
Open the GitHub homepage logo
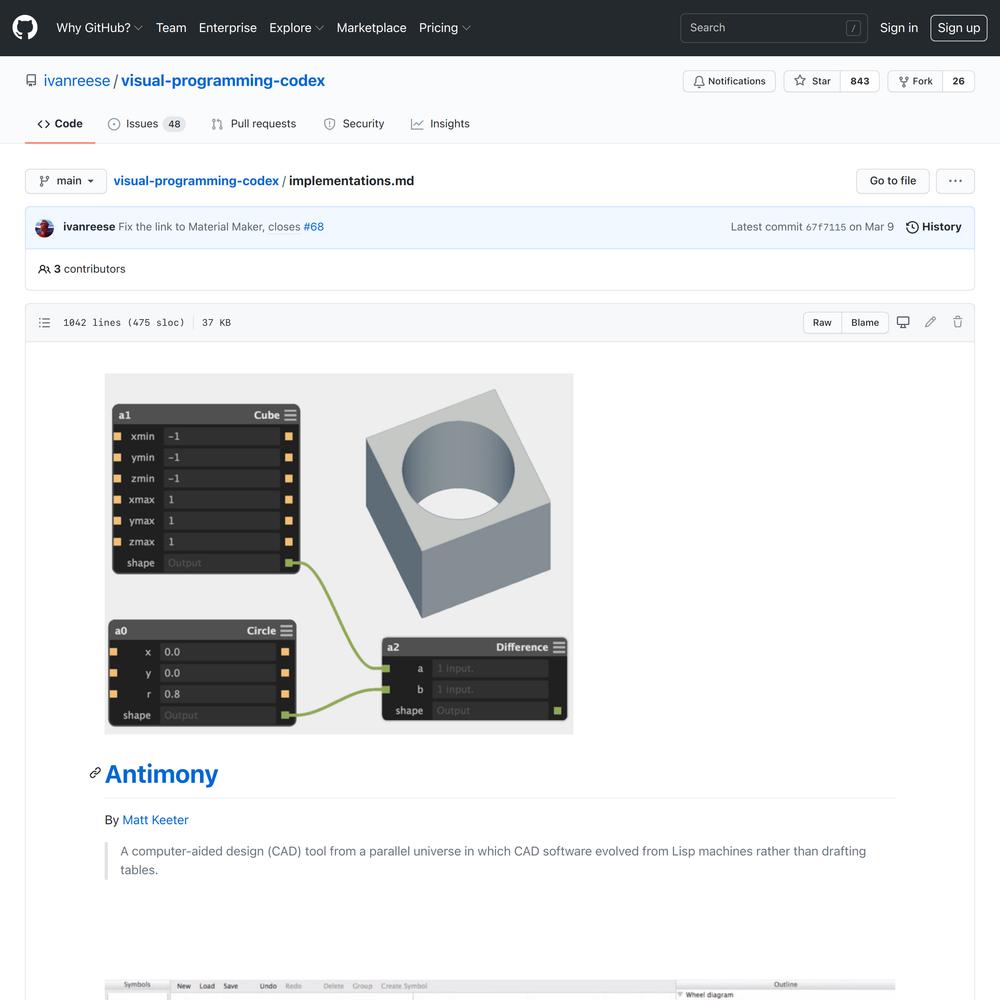(x=25, y=28)
